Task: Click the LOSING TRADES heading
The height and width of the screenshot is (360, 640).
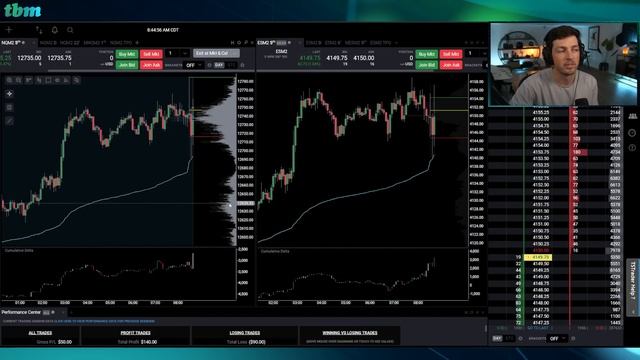Action: coord(245,333)
